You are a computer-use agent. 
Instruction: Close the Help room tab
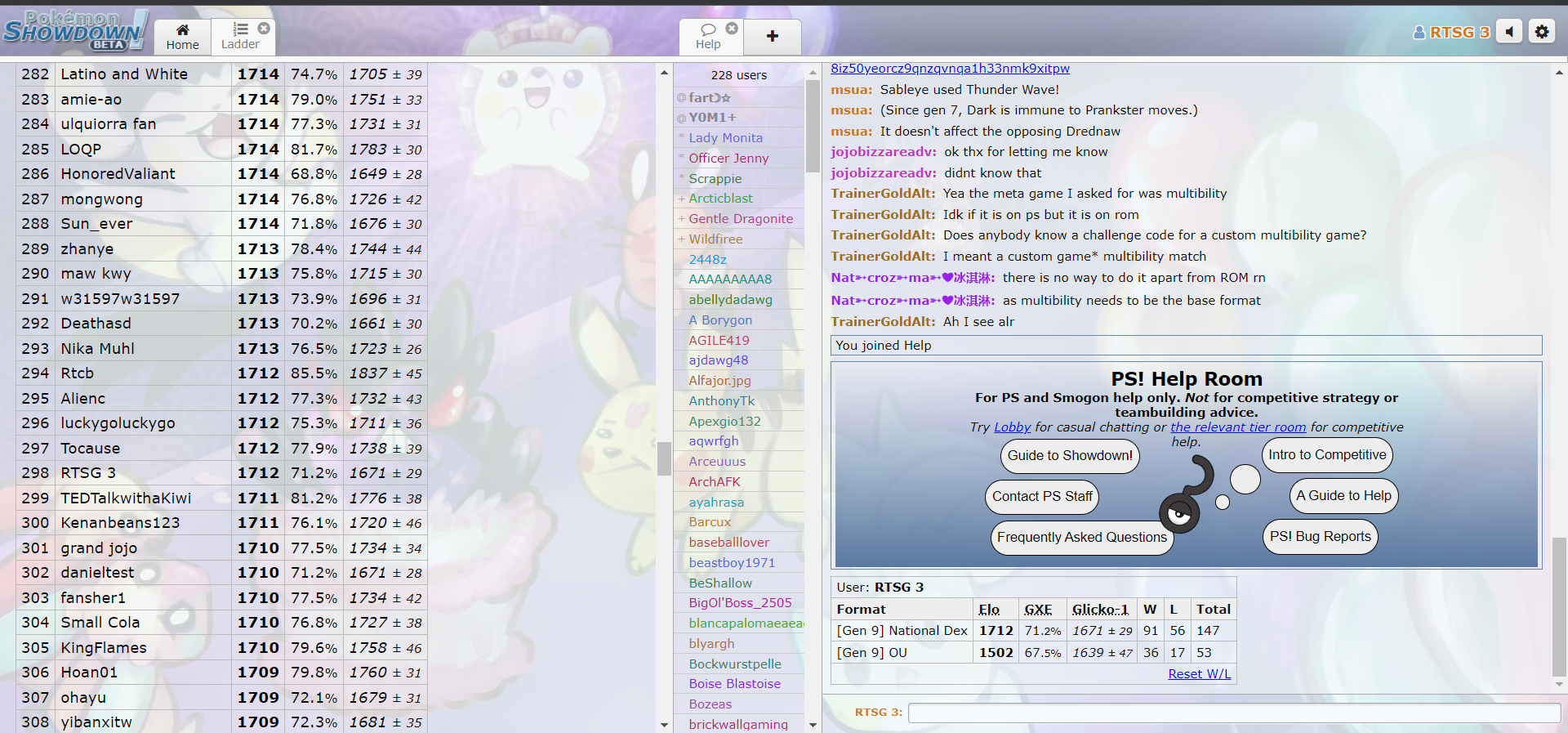tap(732, 28)
